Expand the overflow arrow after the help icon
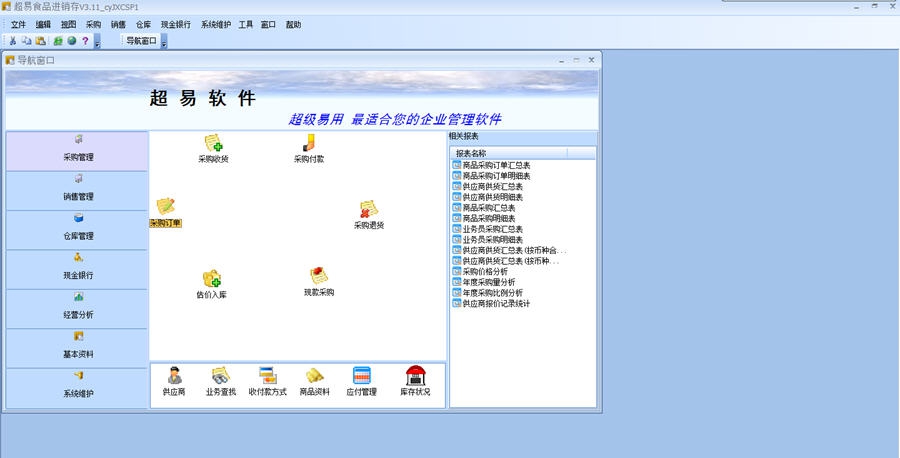The height and width of the screenshot is (458, 900). pos(97,42)
